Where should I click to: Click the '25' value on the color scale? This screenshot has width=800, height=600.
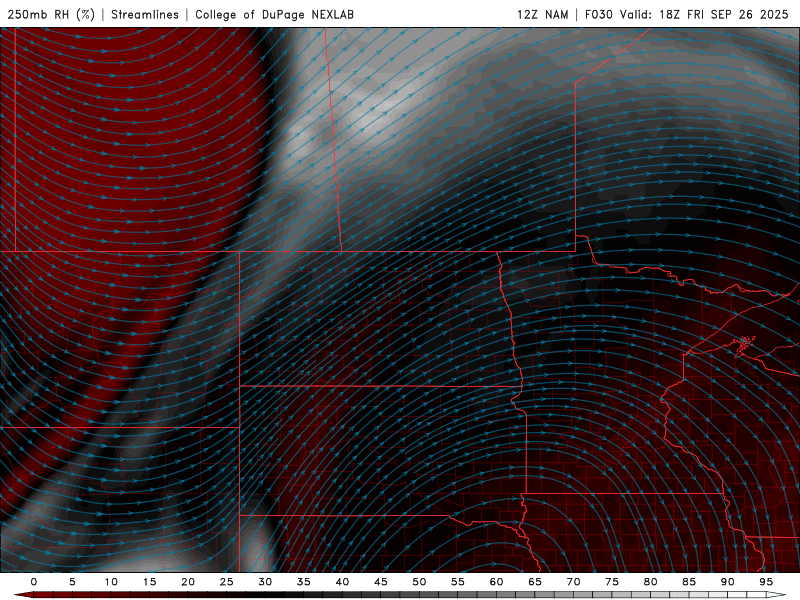tap(227, 582)
